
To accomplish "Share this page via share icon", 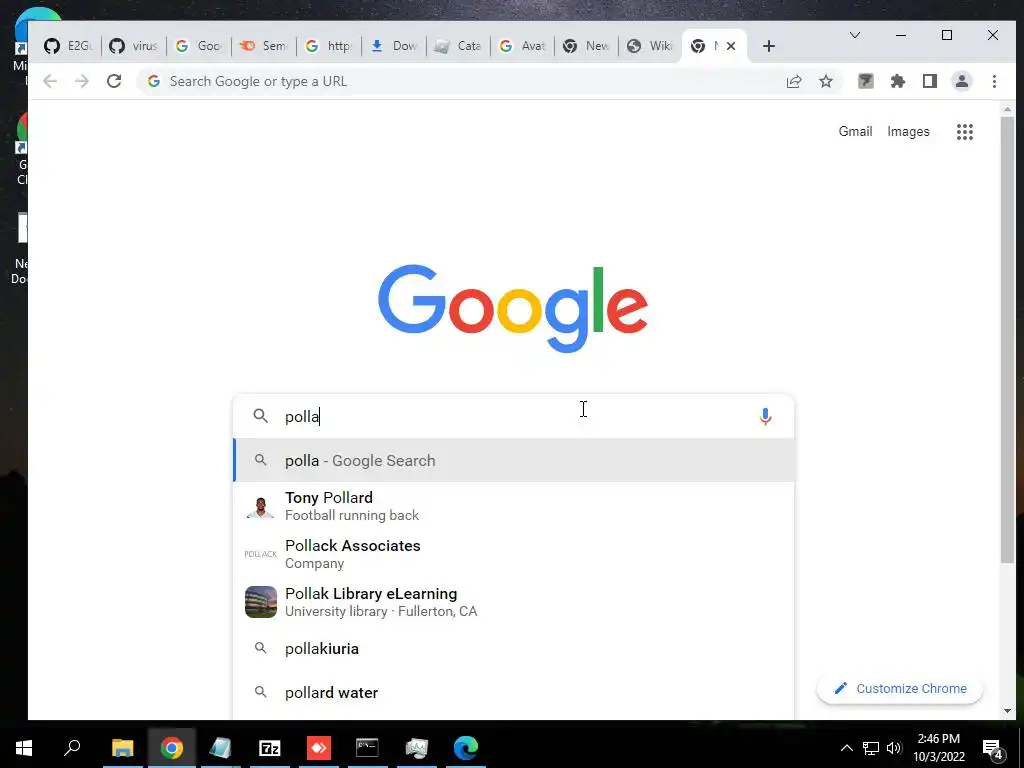I will [794, 81].
